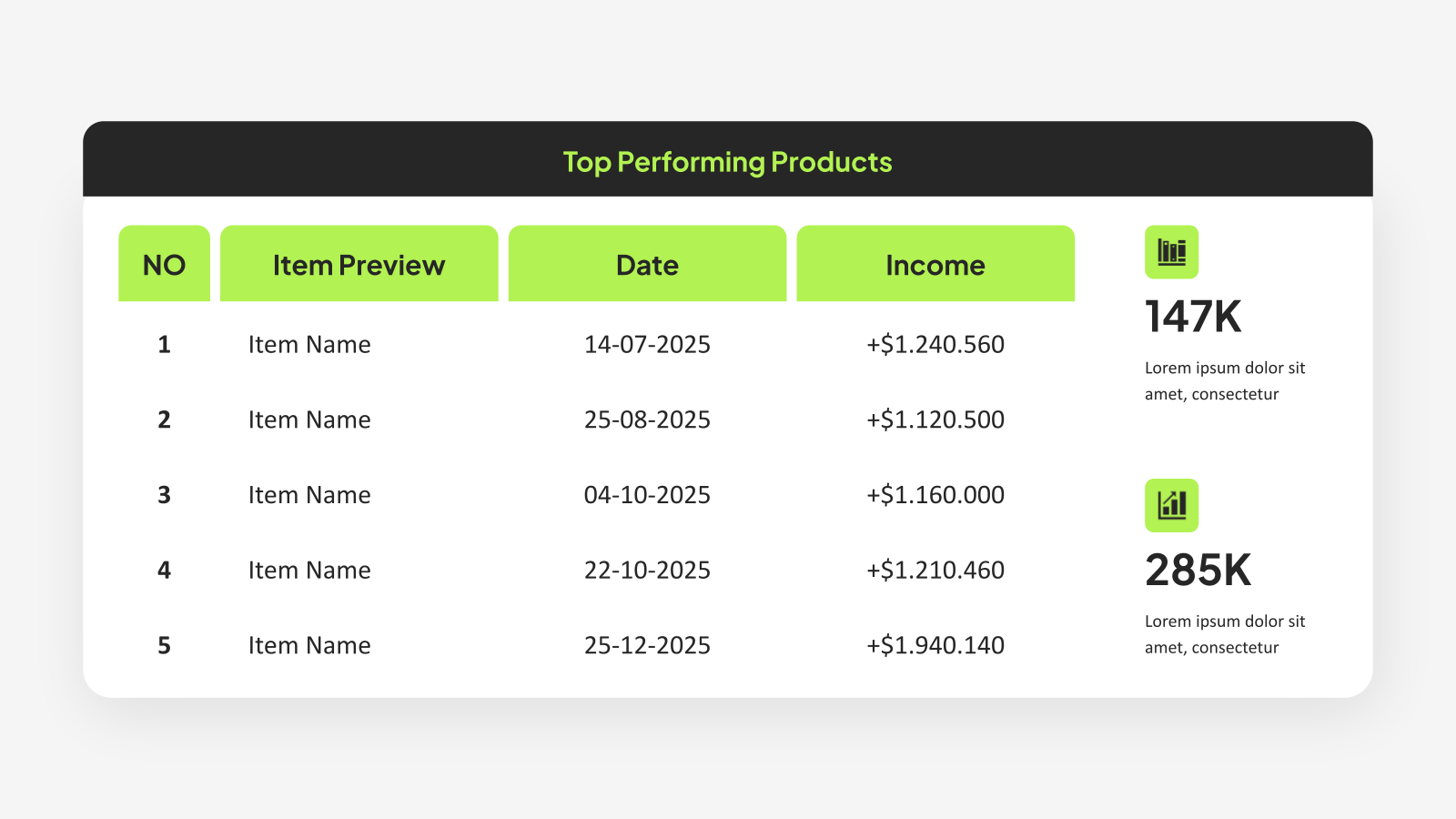The width and height of the screenshot is (1456, 819).
Task: Select row number 1
Action: click(x=164, y=344)
